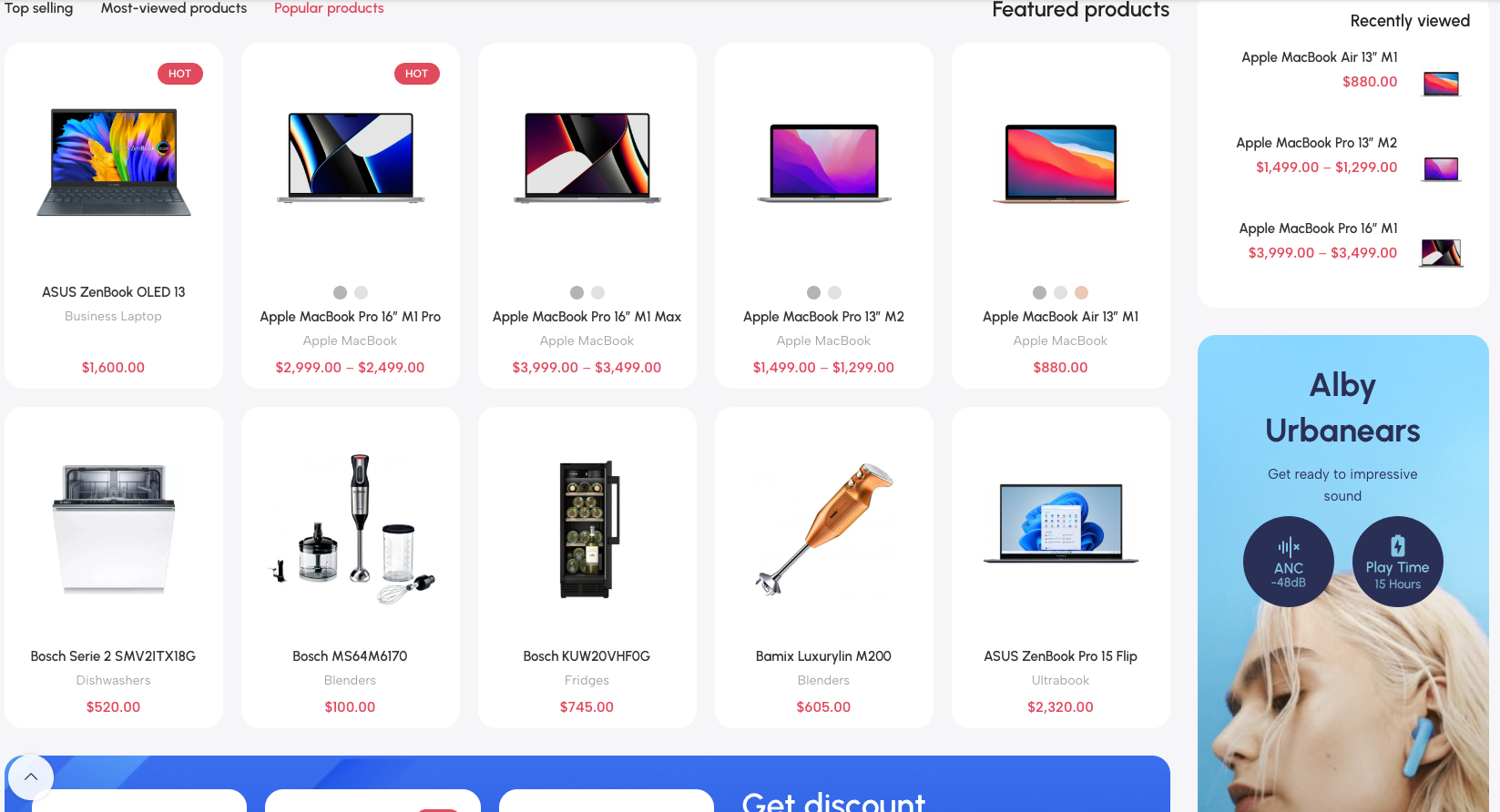Open MacBook Pro 13" M2 thumbnail in Recently viewed
The image size is (1500, 812).
(x=1442, y=169)
